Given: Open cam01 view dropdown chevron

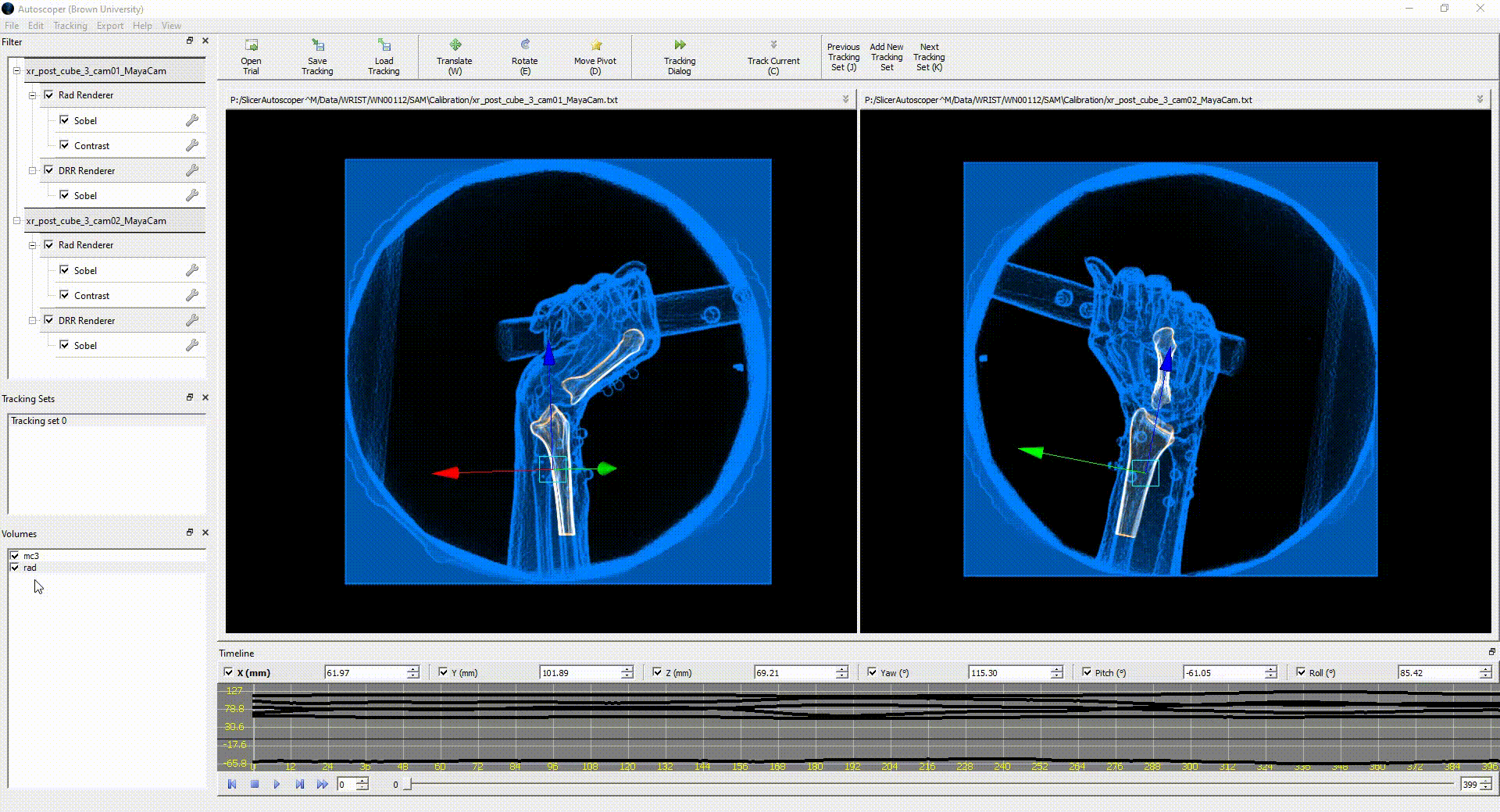Looking at the screenshot, I should [845, 100].
